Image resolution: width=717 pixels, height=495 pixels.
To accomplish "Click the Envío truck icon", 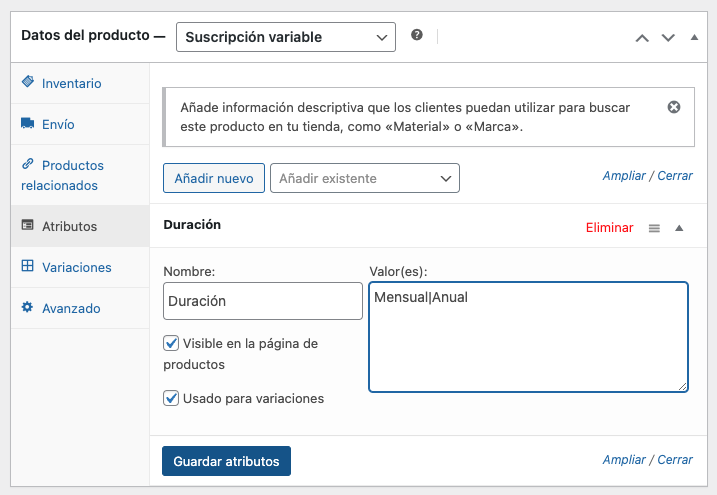I will 27,123.
